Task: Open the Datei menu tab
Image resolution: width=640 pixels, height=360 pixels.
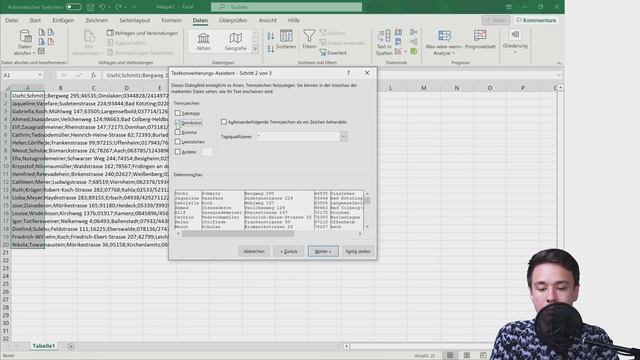Action: pos(11,20)
